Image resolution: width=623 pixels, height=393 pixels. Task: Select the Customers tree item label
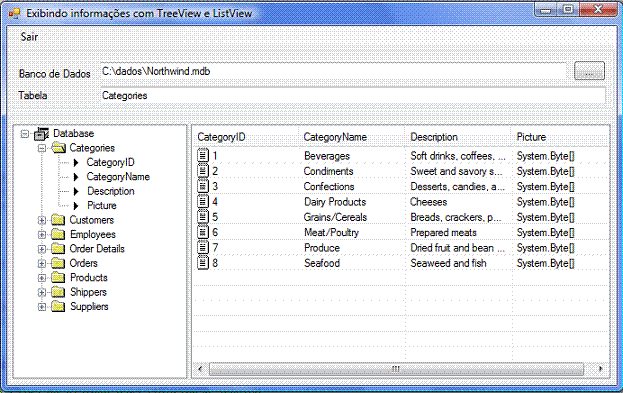92,220
